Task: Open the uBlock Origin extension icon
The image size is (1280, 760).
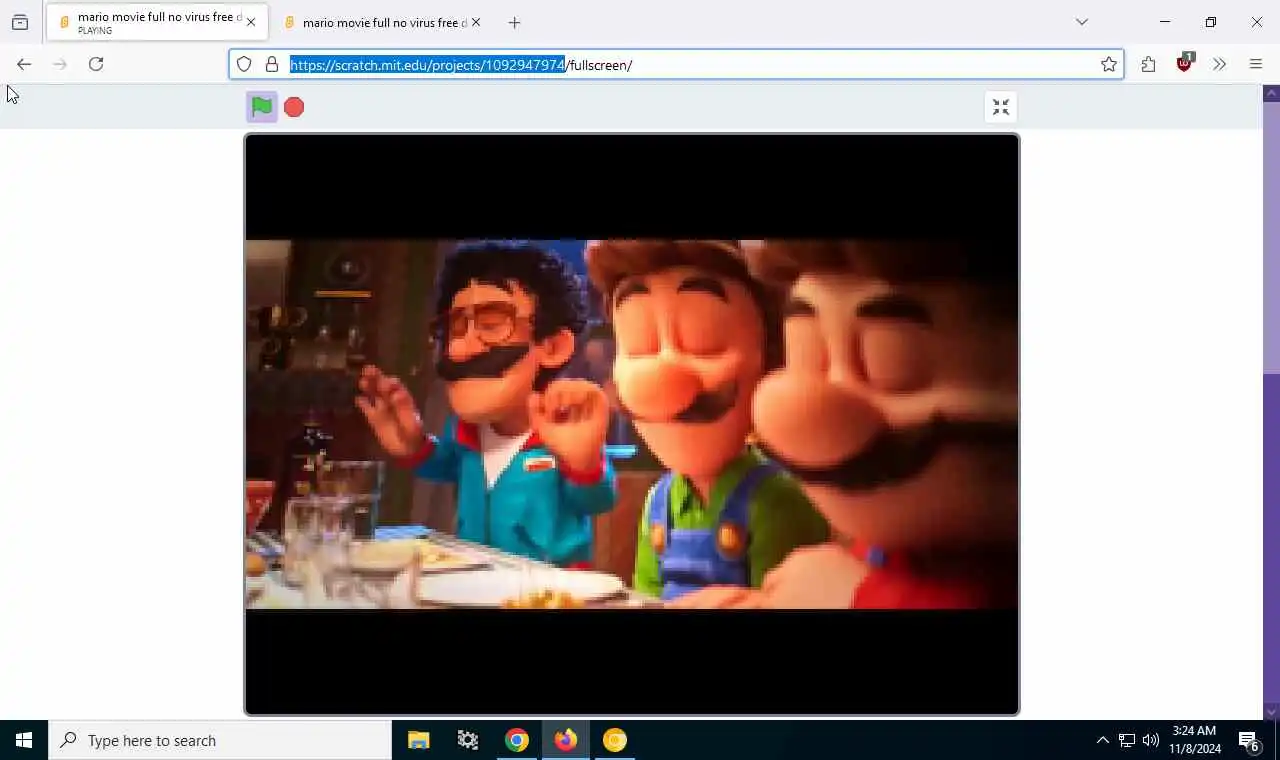Action: (x=1185, y=64)
